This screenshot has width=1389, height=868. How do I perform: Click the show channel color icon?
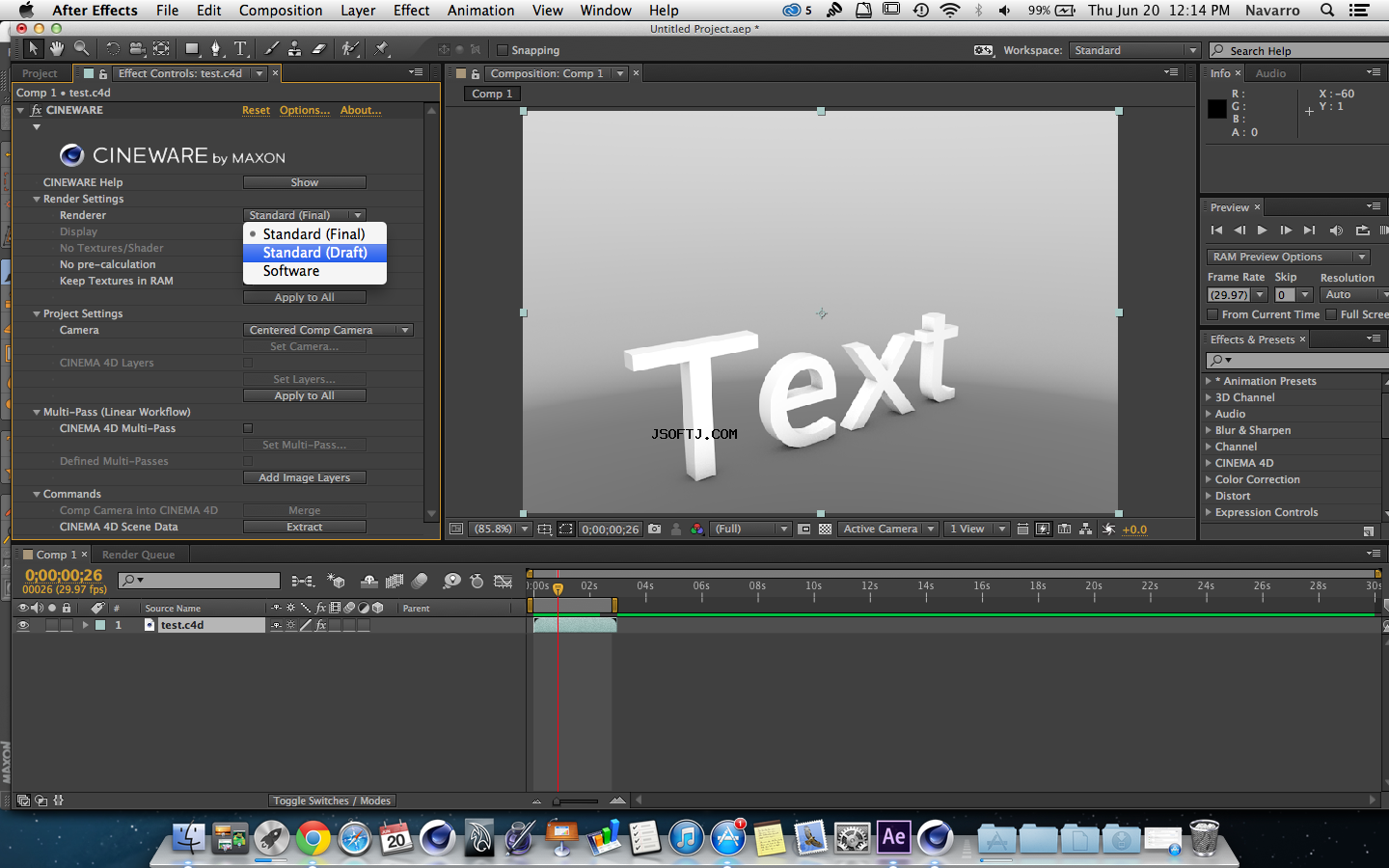coord(696,529)
